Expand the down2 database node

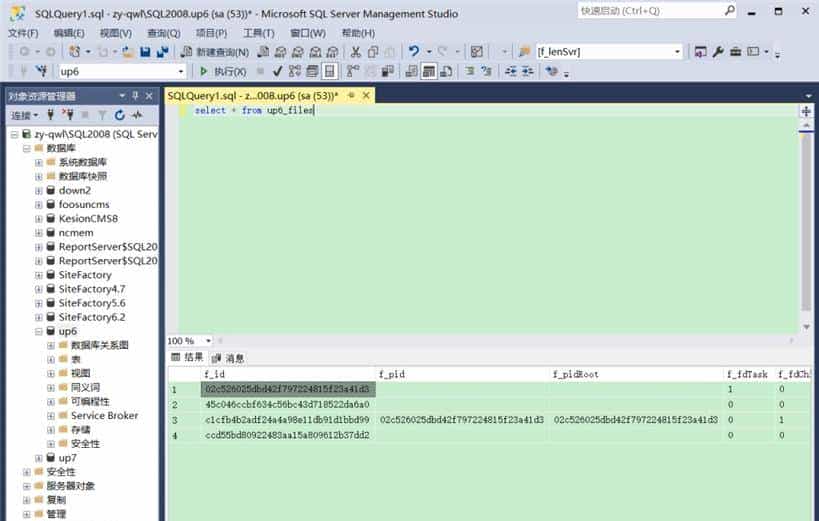[39, 191]
